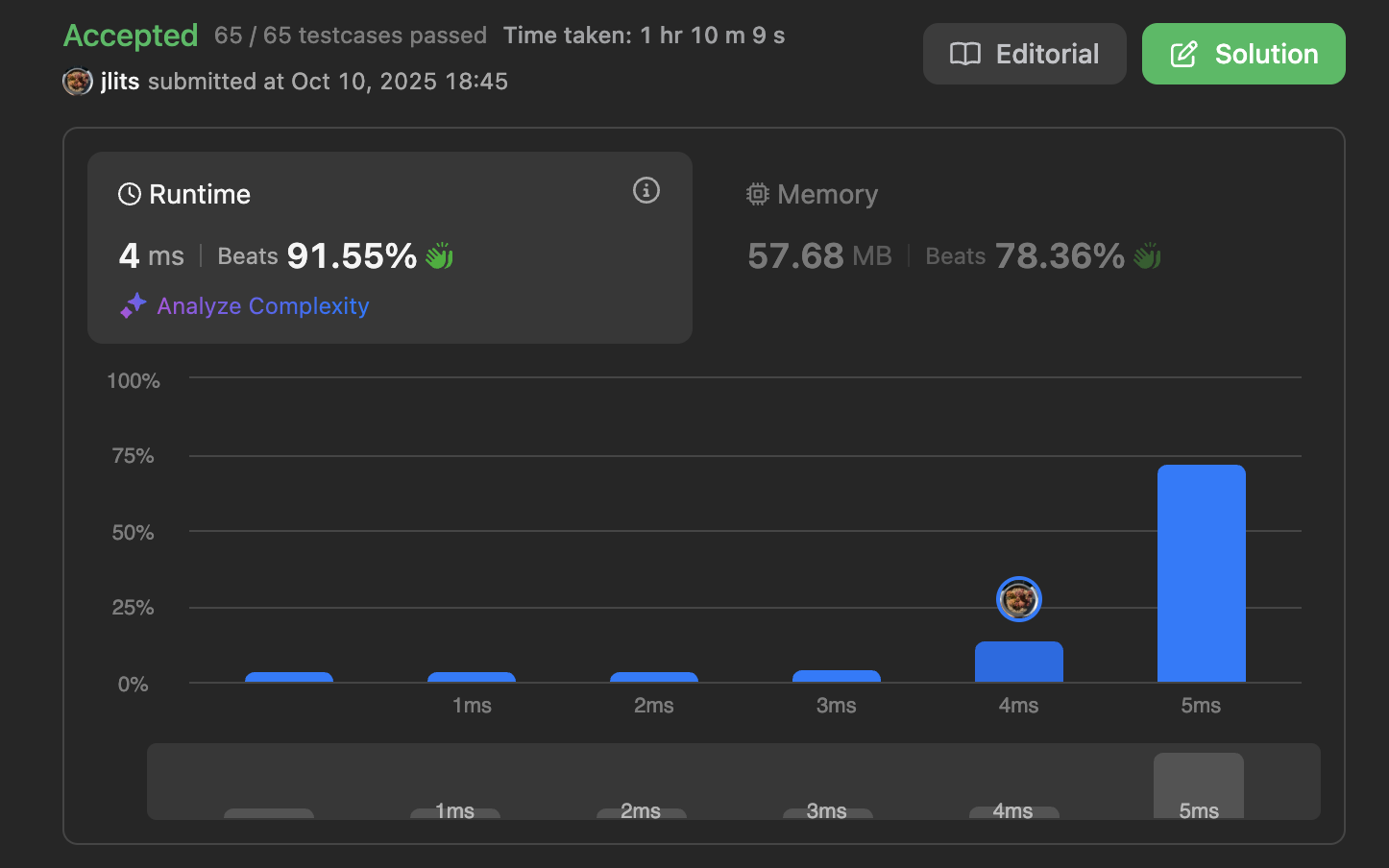Click the 2ms bar in the chart
Viewport: 1389px width, 868px height.
pyautogui.click(x=654, y=677)
